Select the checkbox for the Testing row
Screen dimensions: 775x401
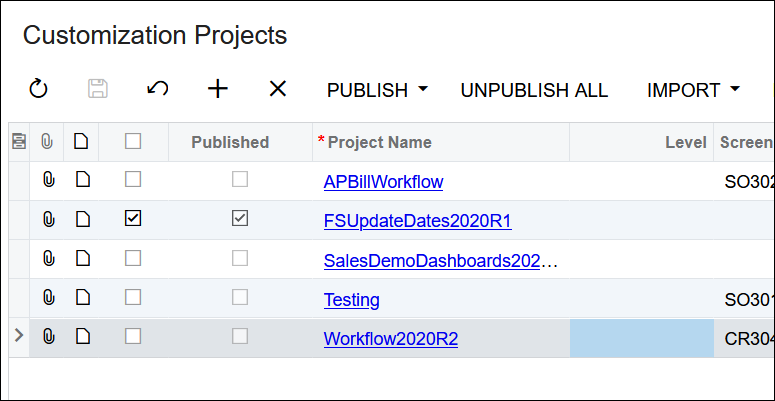[133, 298]
